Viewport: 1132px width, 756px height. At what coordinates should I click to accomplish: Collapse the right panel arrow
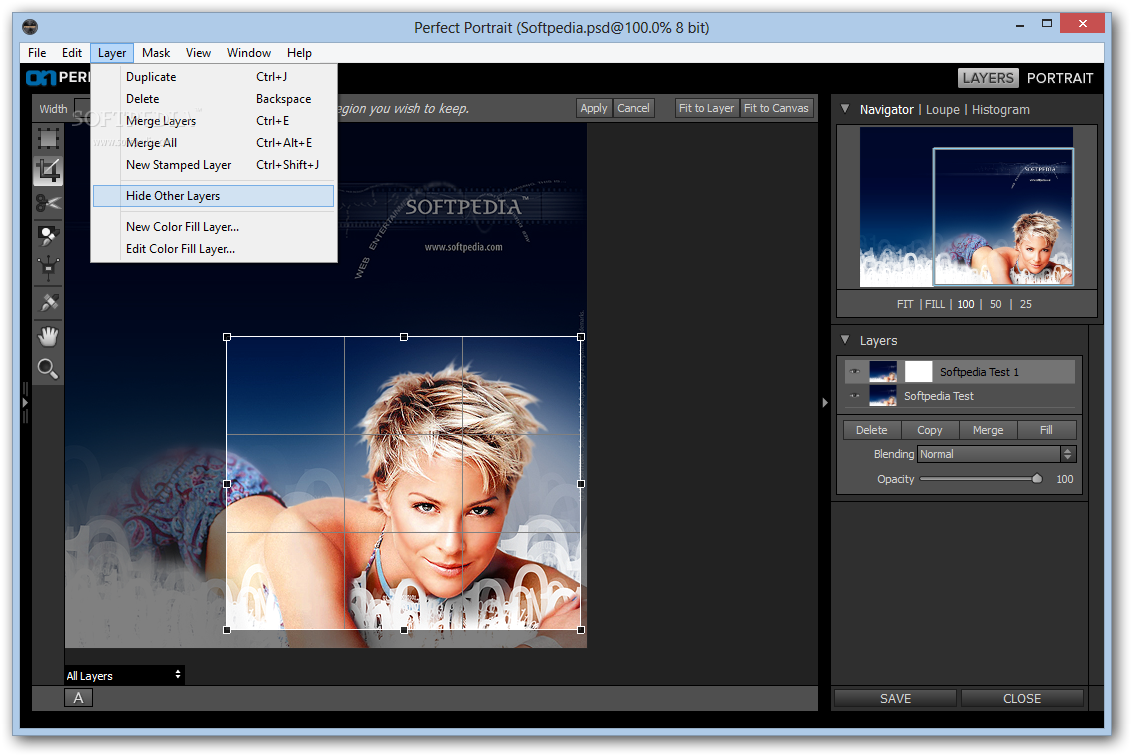coord(824,403)
